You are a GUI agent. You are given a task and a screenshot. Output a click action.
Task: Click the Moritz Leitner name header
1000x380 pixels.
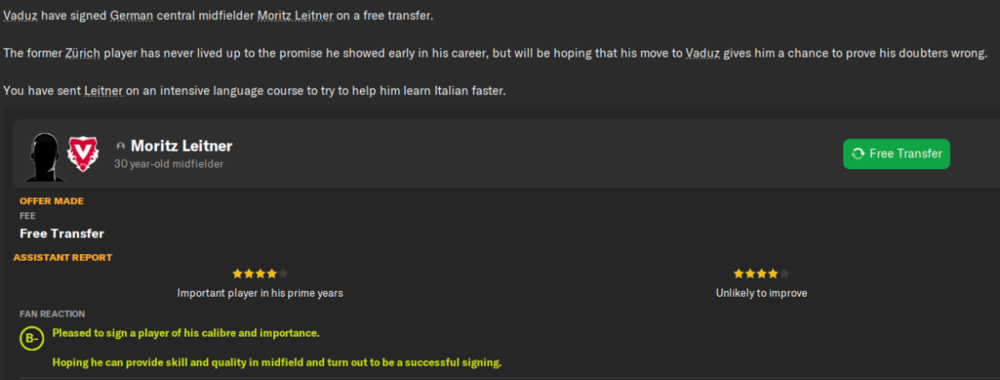181,146
